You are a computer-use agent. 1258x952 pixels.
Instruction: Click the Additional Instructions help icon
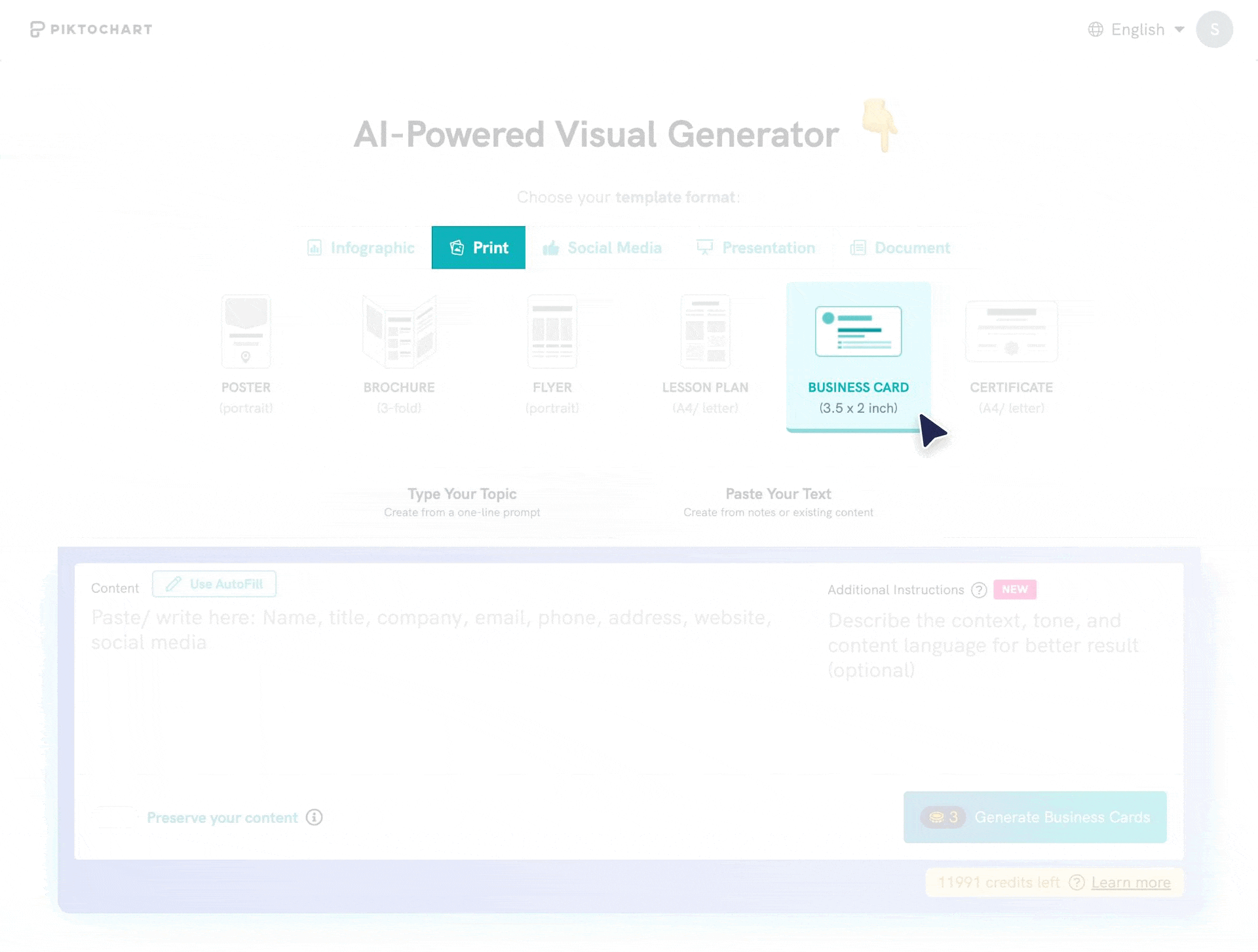click(x=979, y=590)
